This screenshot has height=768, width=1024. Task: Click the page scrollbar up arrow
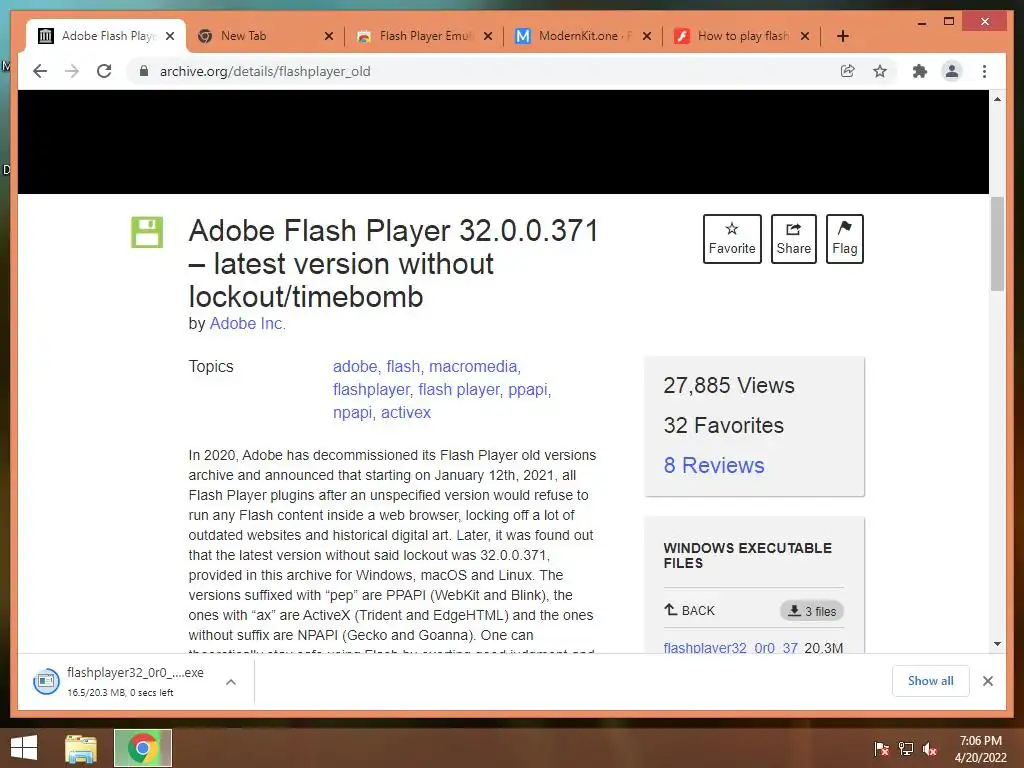(x=997, y=99)
